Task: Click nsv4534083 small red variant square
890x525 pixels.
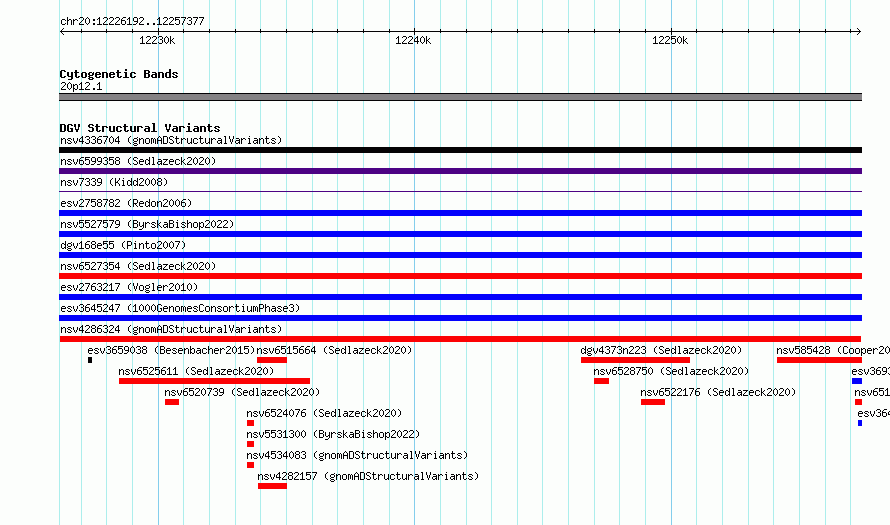Action: pos(250,465)
